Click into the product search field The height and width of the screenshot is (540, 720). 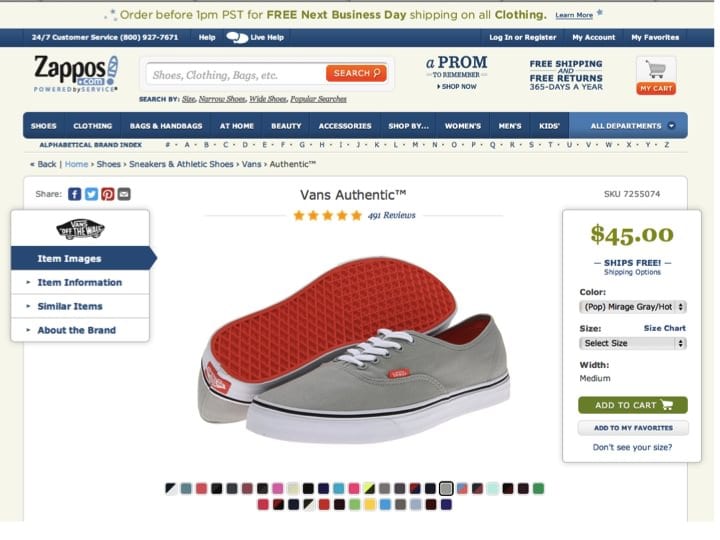tap(236, 74)
